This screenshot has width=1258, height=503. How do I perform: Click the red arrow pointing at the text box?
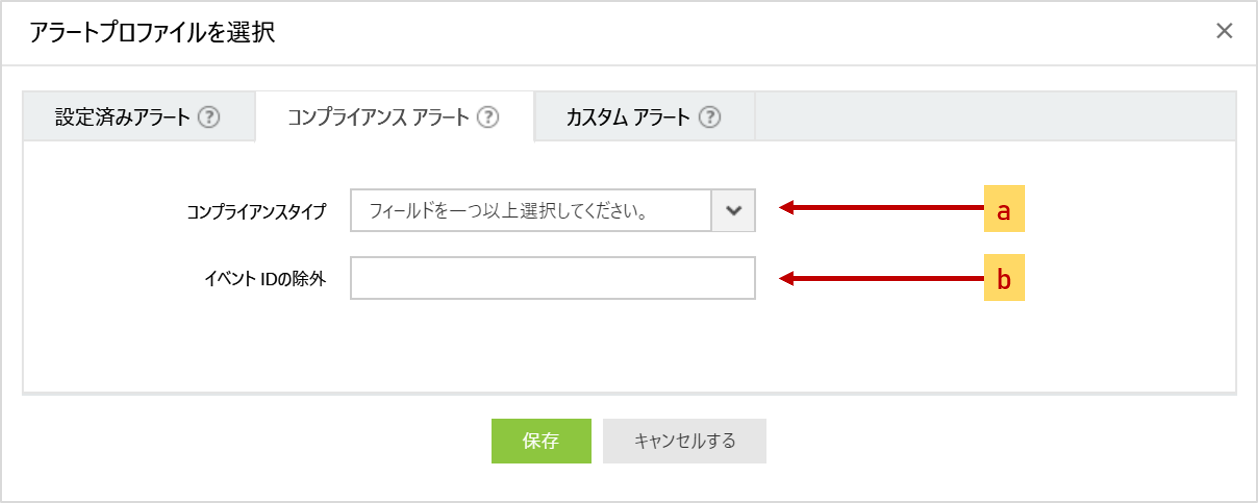(880, 280)
